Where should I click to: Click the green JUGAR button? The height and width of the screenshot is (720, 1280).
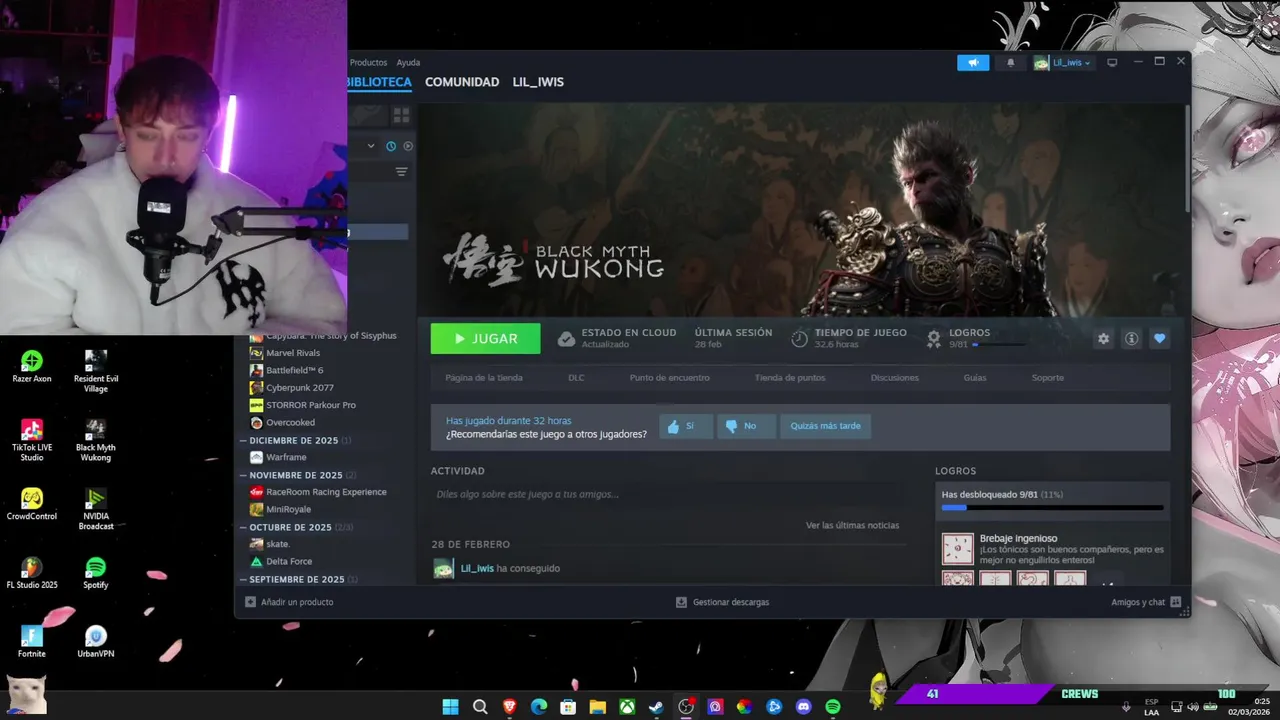(x=485, y=339)
